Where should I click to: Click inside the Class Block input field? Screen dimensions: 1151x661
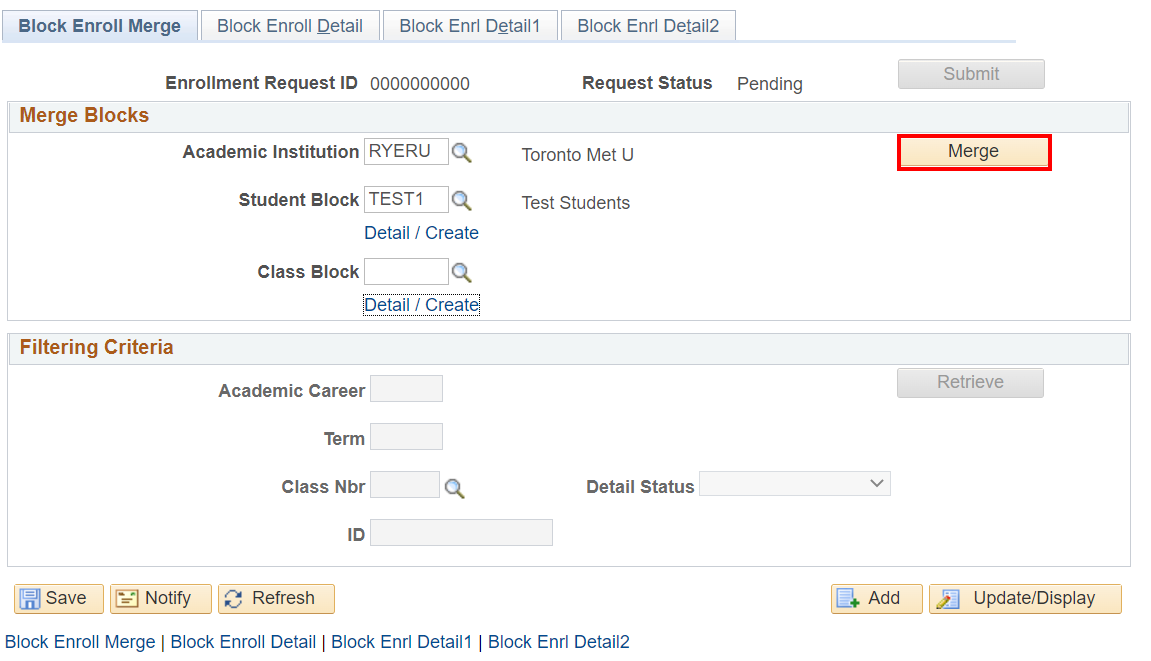click(x=406, y=272)
